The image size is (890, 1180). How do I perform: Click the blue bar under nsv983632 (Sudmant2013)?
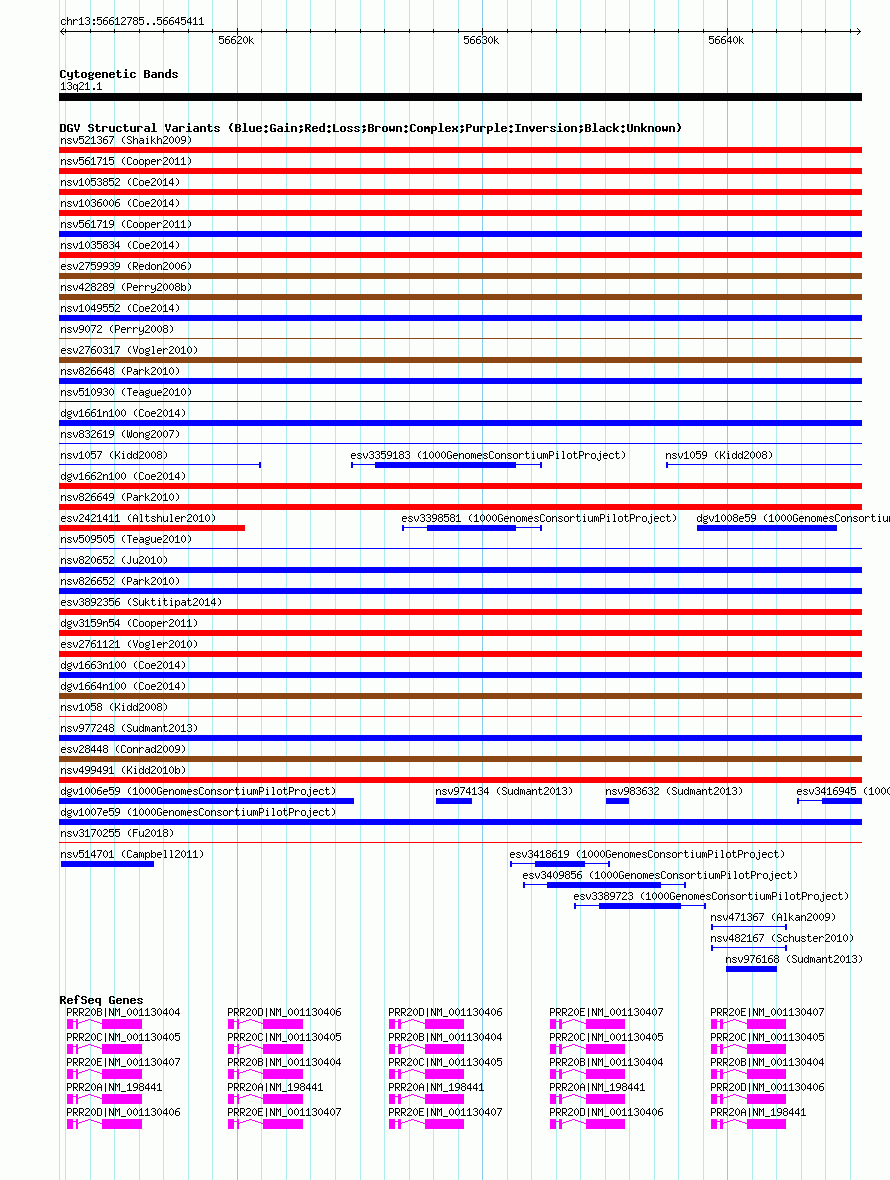click(617, 801)
